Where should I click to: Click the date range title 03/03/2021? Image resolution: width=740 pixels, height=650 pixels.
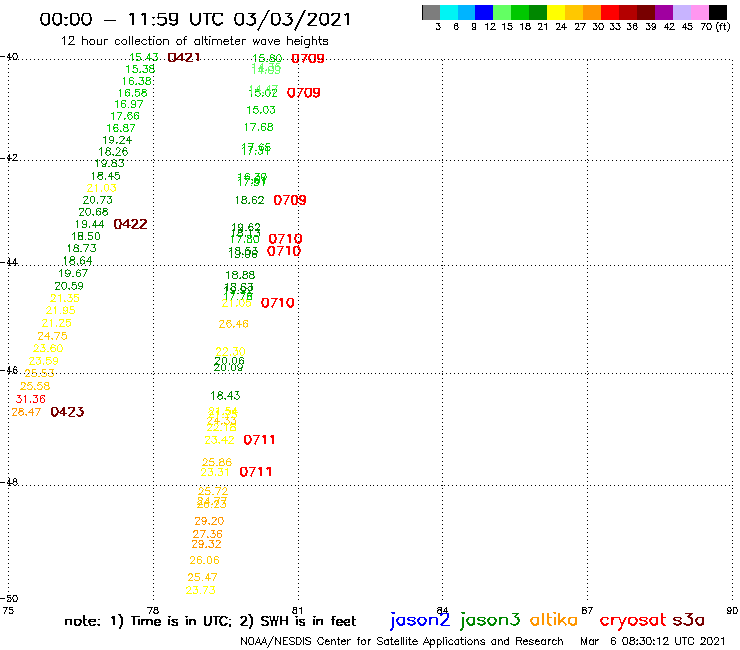pyautogui.click(x=292, y=19)
